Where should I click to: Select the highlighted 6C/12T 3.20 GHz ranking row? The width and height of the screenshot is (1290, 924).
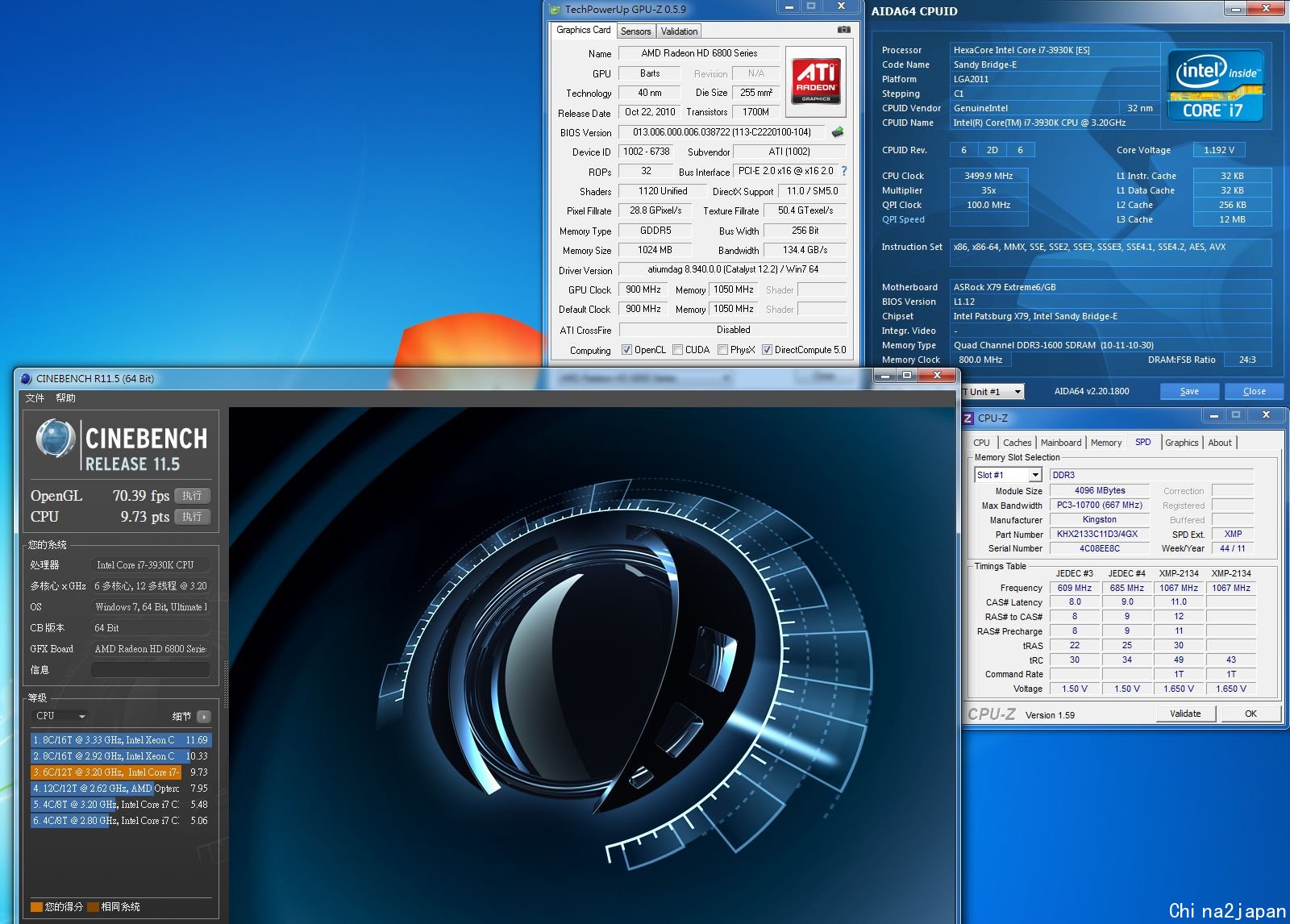121,772
